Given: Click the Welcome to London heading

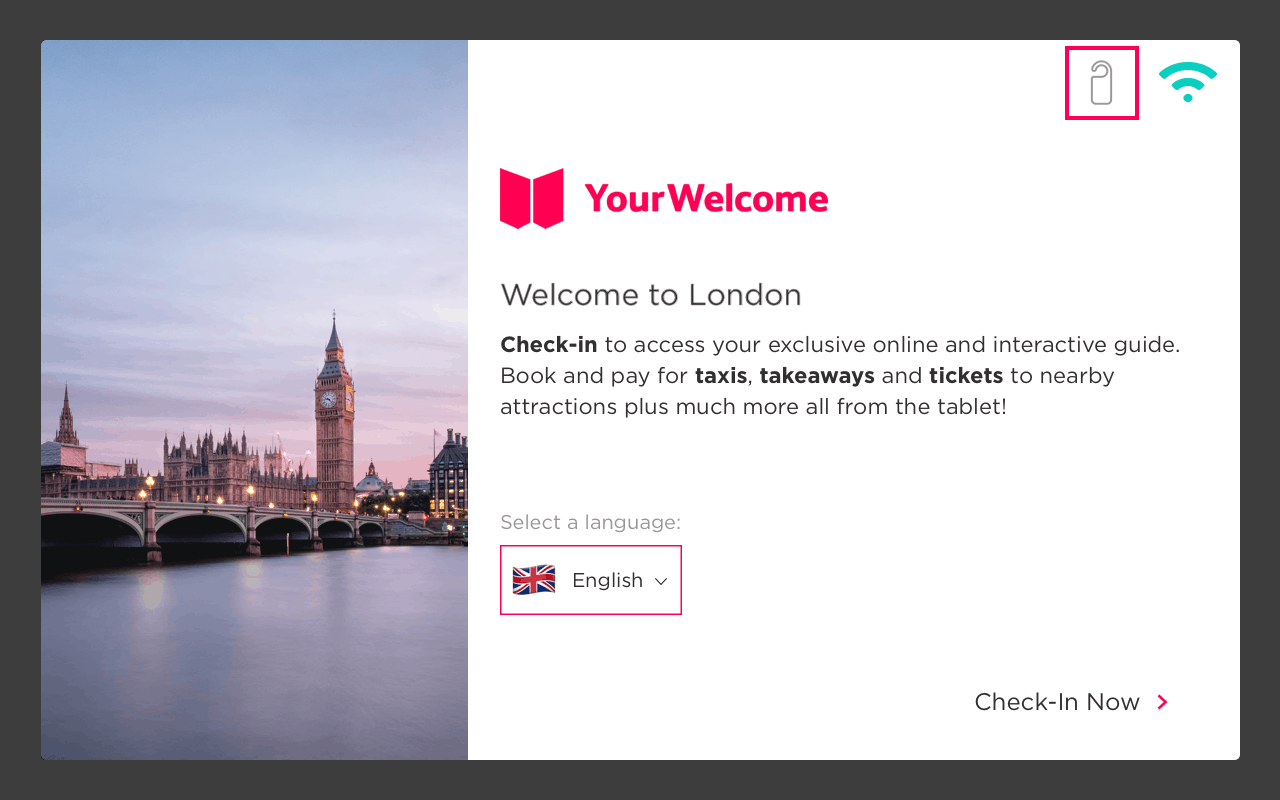Looking at the screenshot, I should (651, 295).
